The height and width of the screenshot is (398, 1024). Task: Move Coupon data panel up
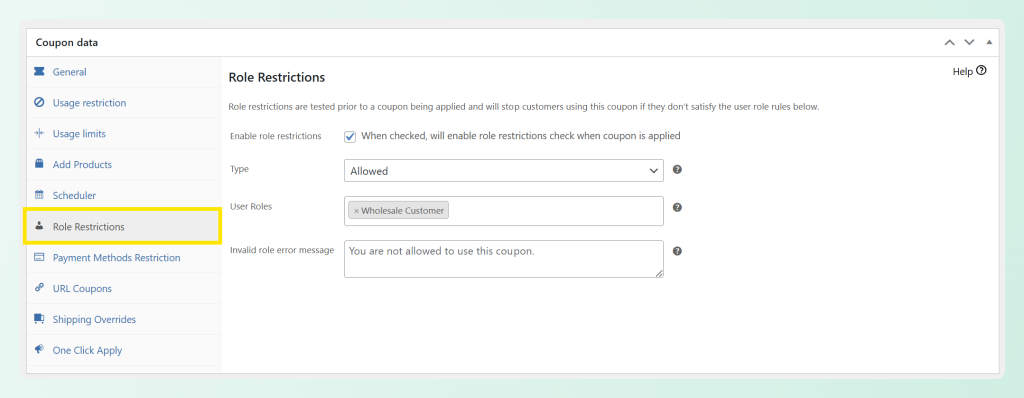pyautogui.click(x=950, y=42)
